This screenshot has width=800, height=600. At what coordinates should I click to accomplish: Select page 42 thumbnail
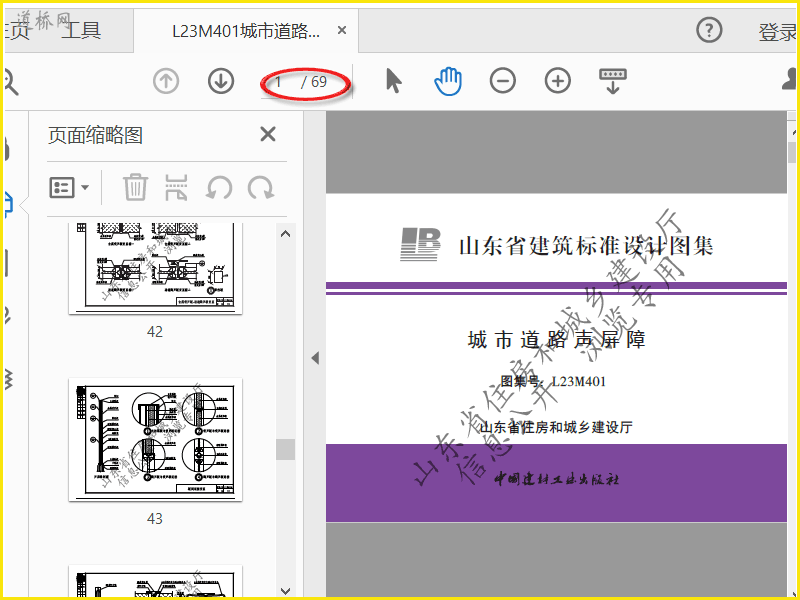pyautogui.click(x=156, y=268)
